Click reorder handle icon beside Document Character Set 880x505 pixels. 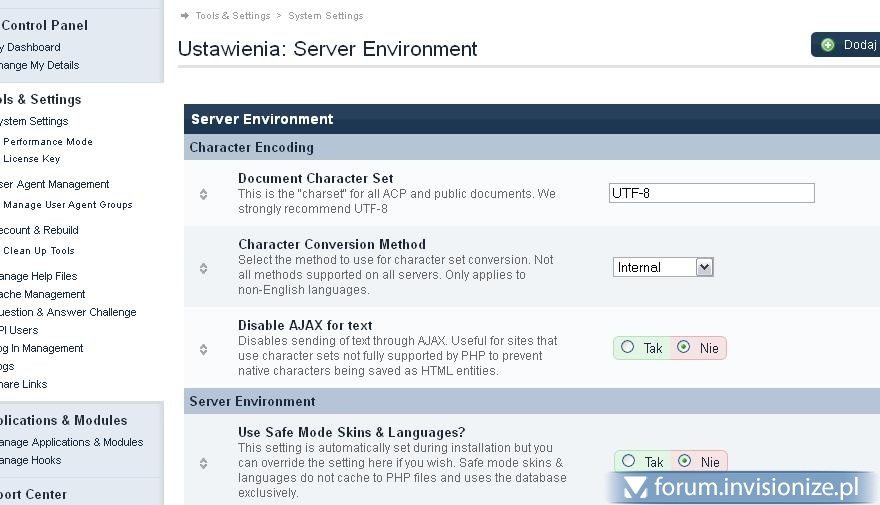click(203, 194)
